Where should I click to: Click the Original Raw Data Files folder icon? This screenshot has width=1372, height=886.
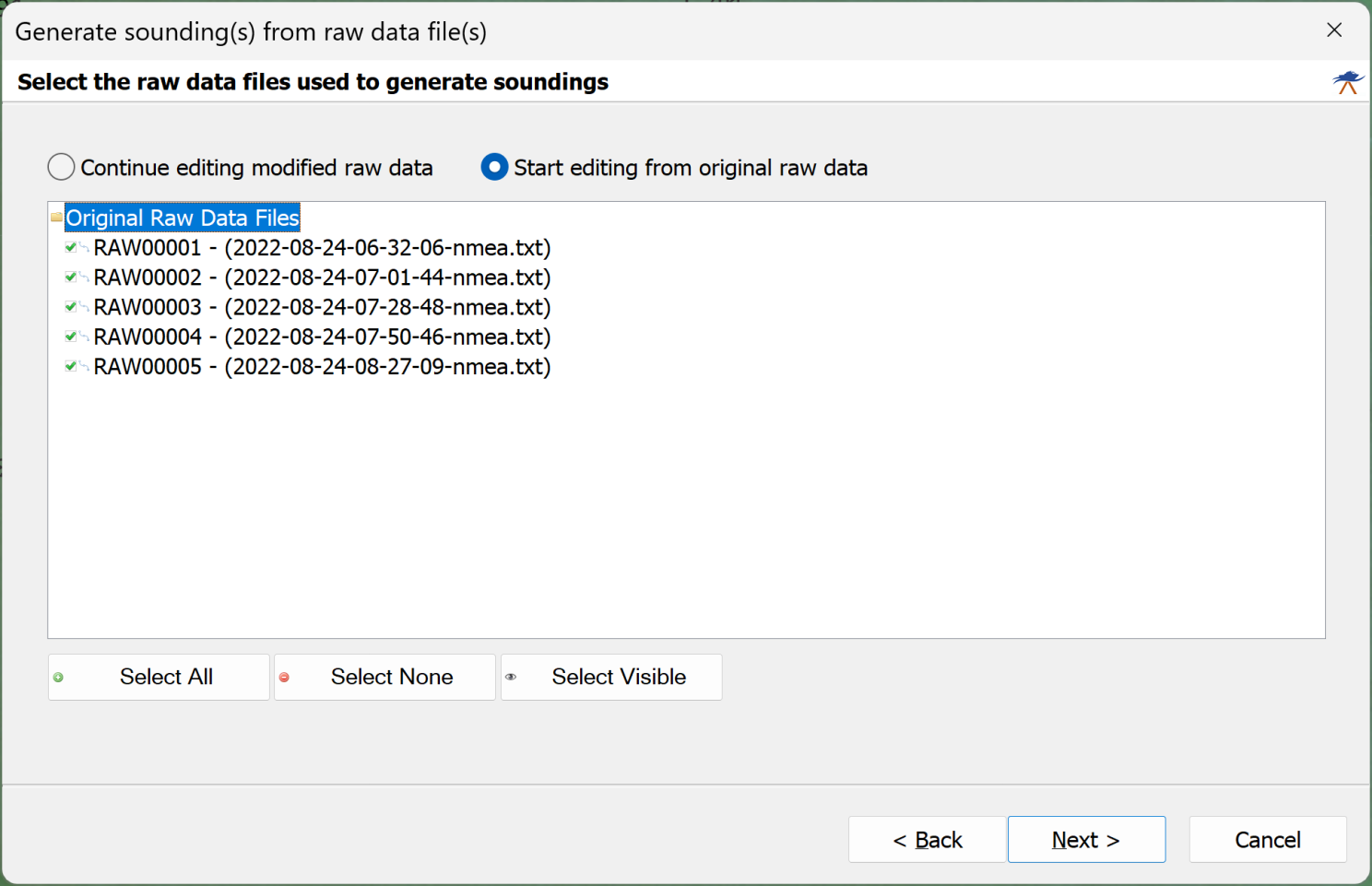tap(56, 218)
